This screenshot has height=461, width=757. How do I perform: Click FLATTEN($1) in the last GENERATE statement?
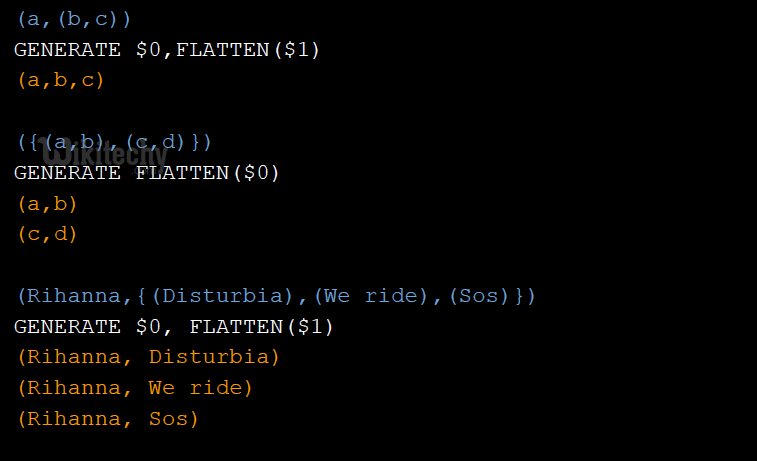pyautogui.click(x=262, y=327)
